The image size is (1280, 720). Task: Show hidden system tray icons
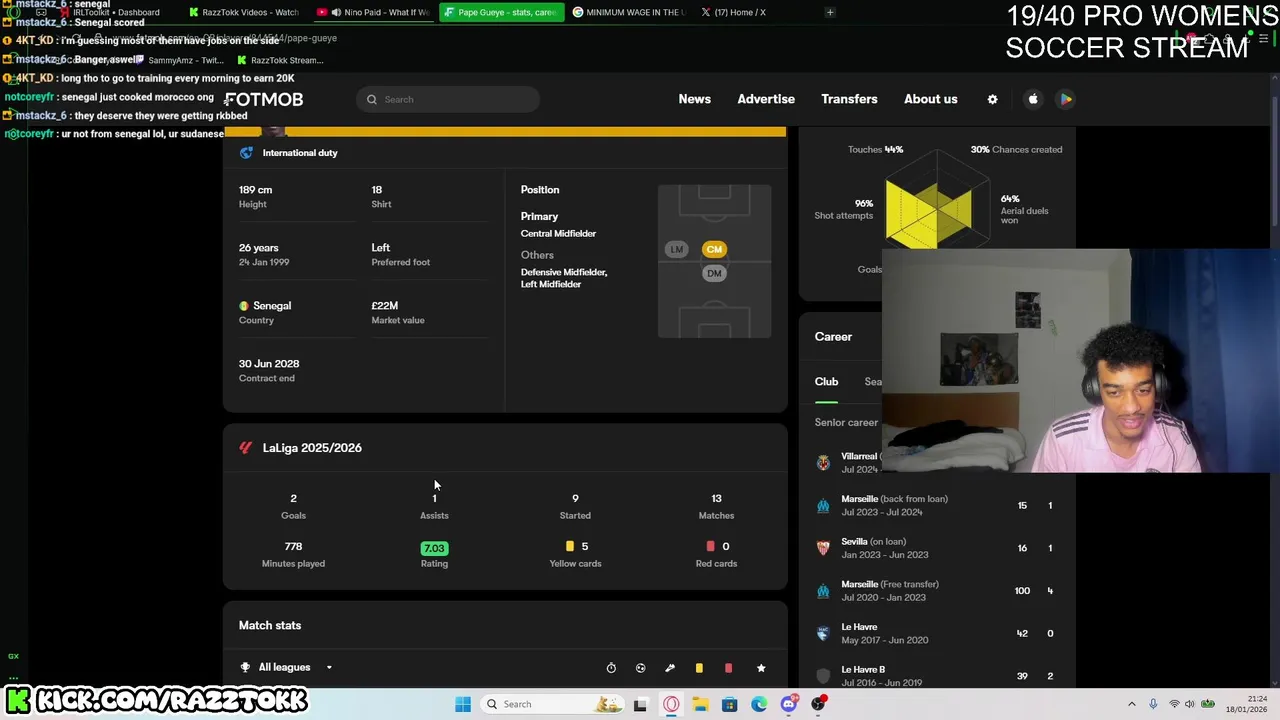1132,704
